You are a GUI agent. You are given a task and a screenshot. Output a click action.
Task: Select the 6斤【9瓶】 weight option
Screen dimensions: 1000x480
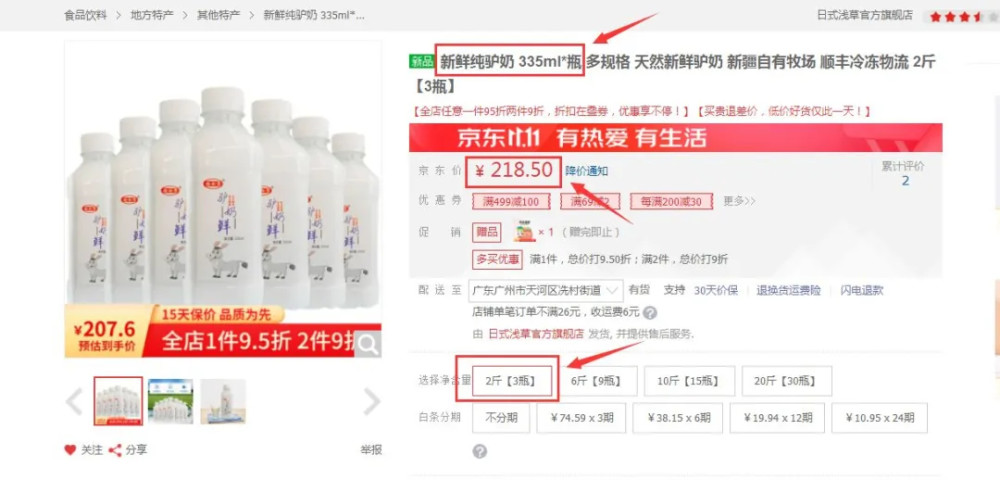point(596,381)
